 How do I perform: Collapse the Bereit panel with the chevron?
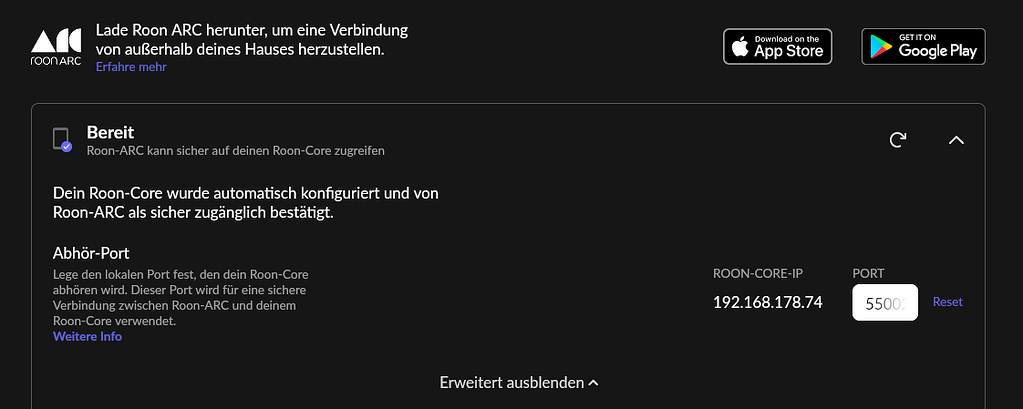pos(956,140)
